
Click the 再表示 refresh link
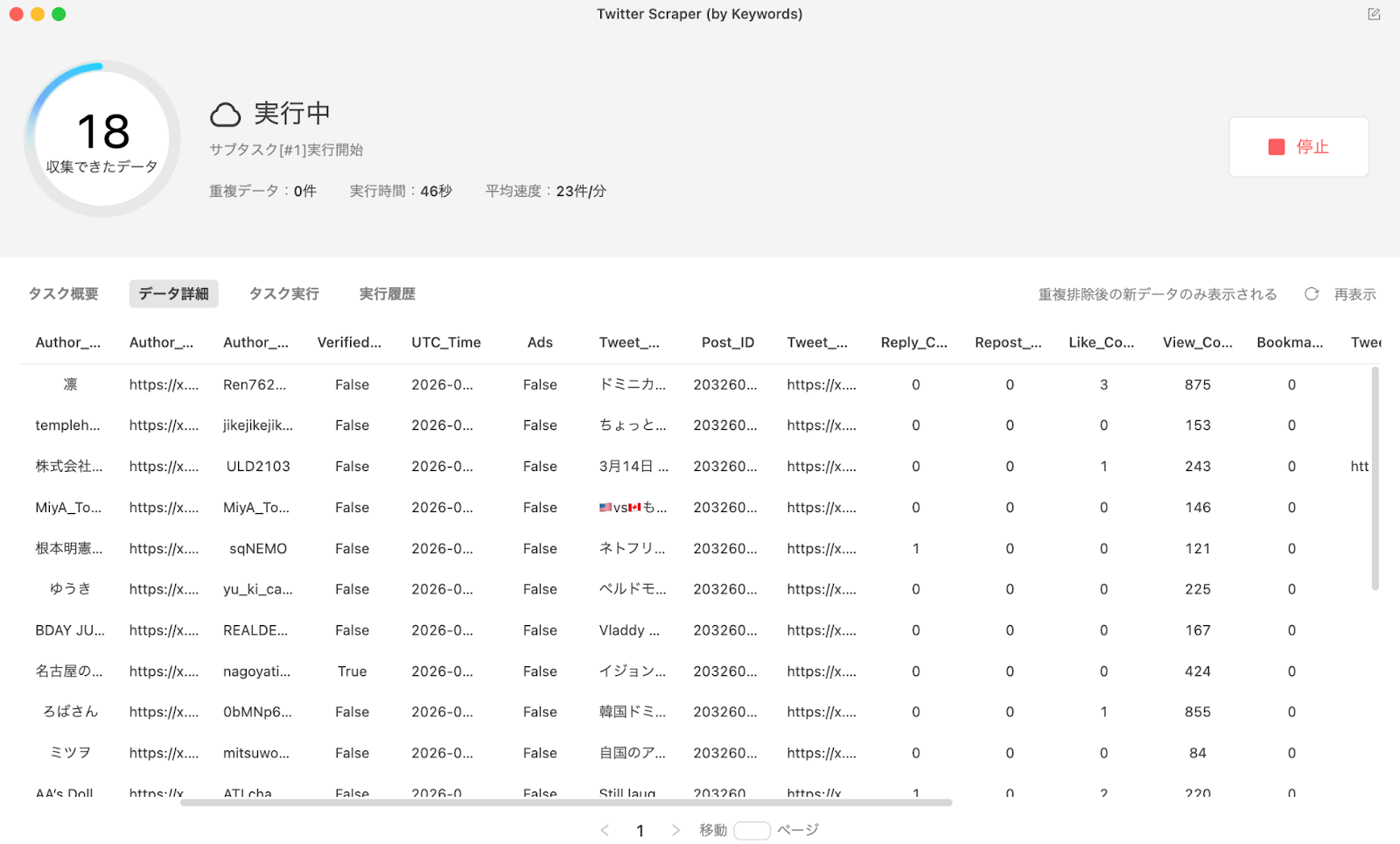(x=1354, y=294)
